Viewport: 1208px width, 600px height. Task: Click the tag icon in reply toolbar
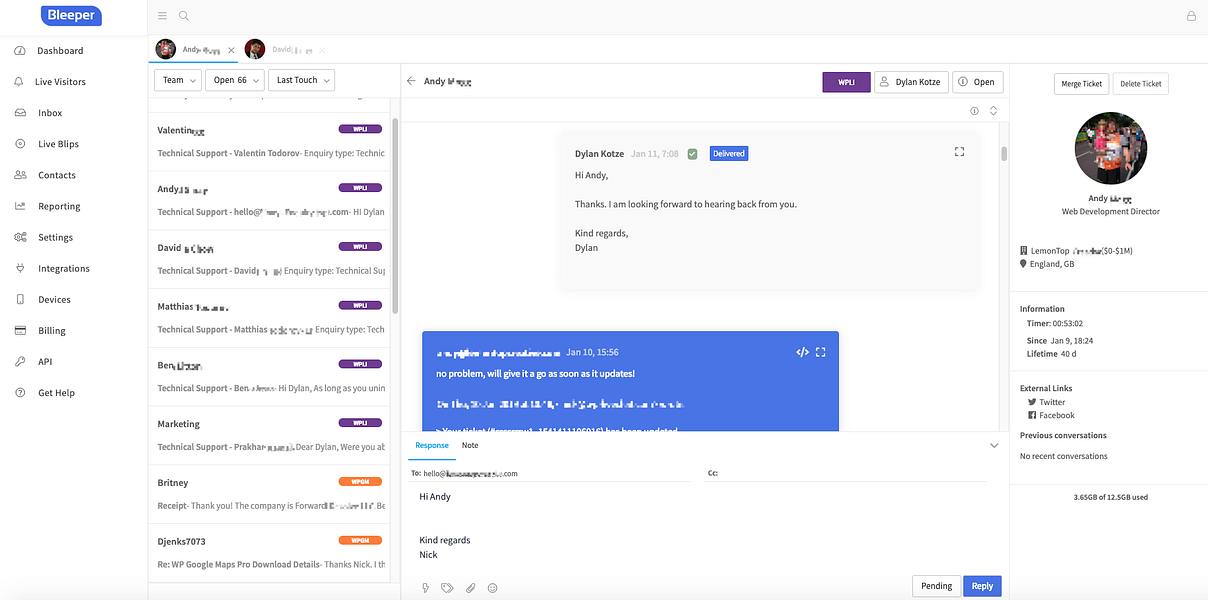[447, 588]
